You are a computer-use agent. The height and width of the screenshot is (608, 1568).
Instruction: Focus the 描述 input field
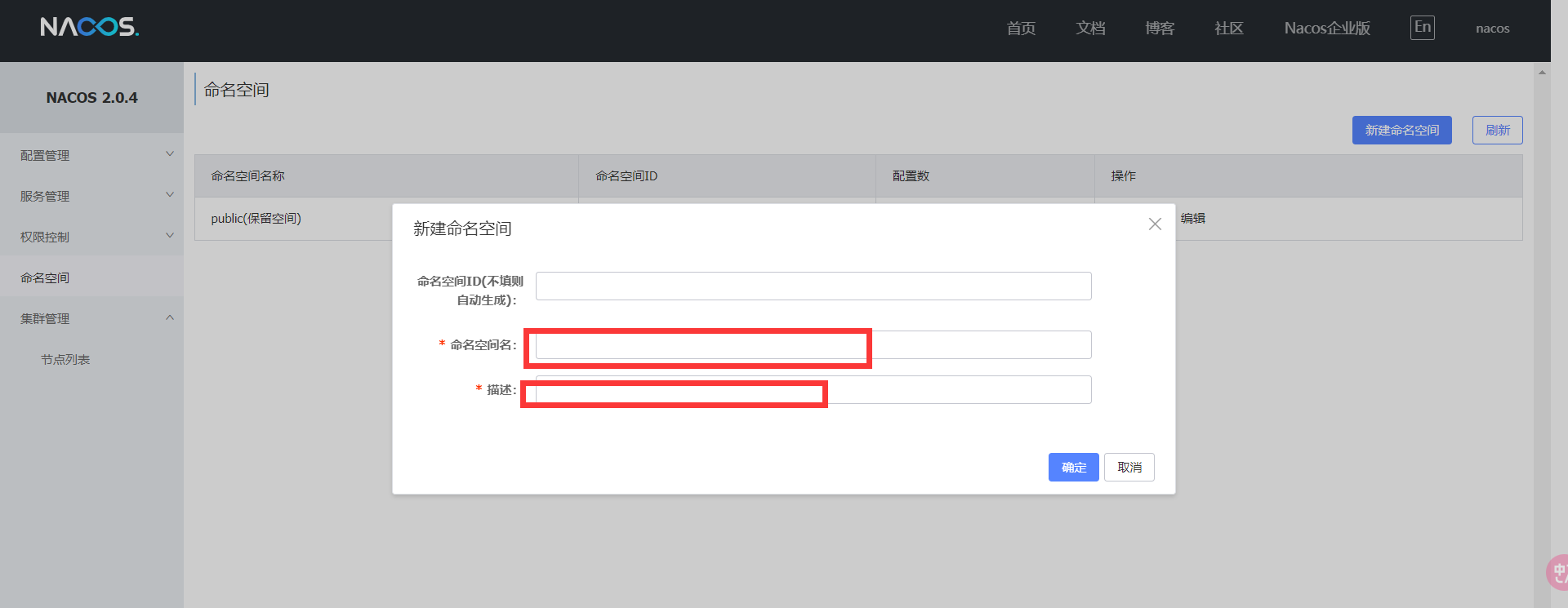pyautogui.click(x=813, y=390)
